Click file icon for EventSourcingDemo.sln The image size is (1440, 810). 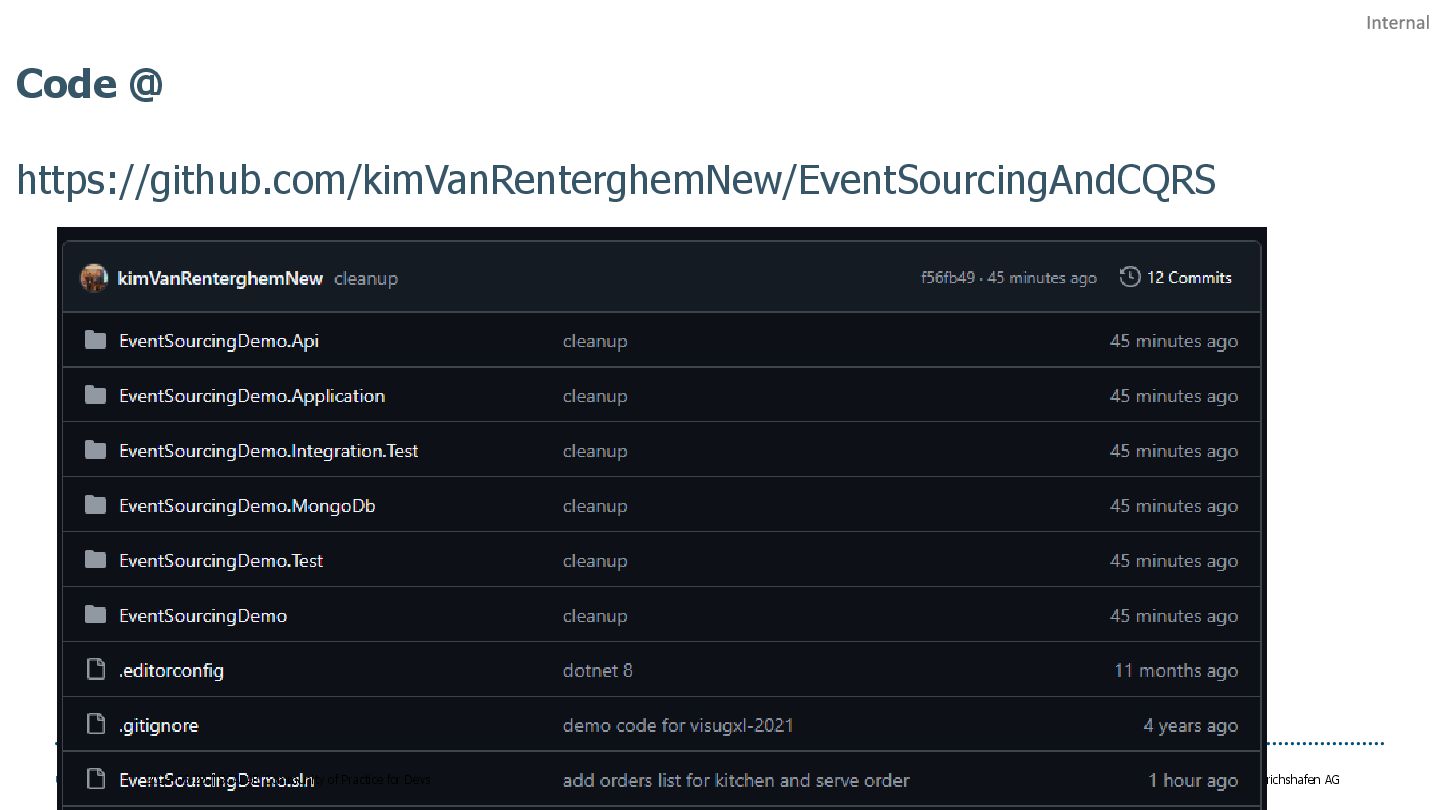pos(95,779)
